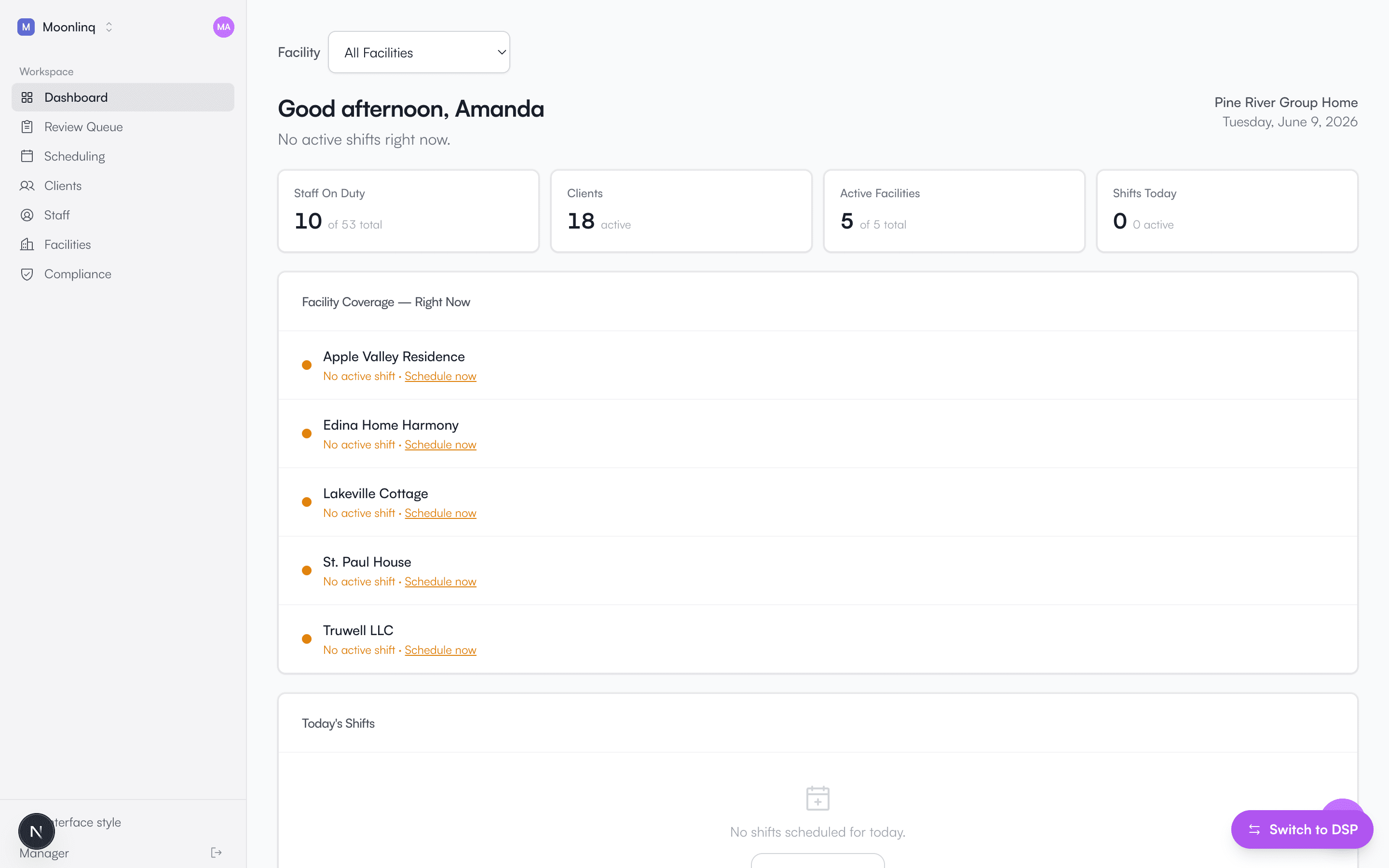
Task: Click the Lakeville Cottage name
Action: (375, 494)
